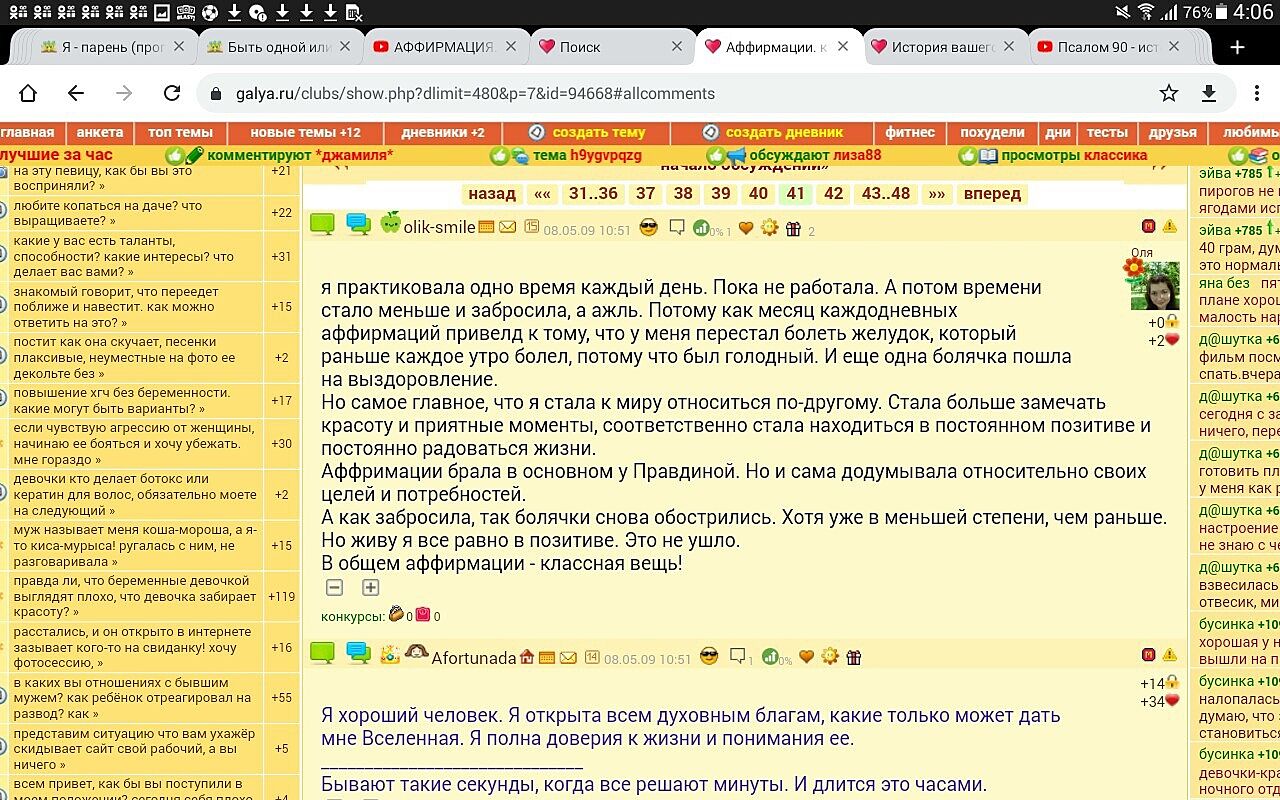Click green reply bubble on Afortunada's comment
The image size is (1280, 800).
(x=322, y=654)
